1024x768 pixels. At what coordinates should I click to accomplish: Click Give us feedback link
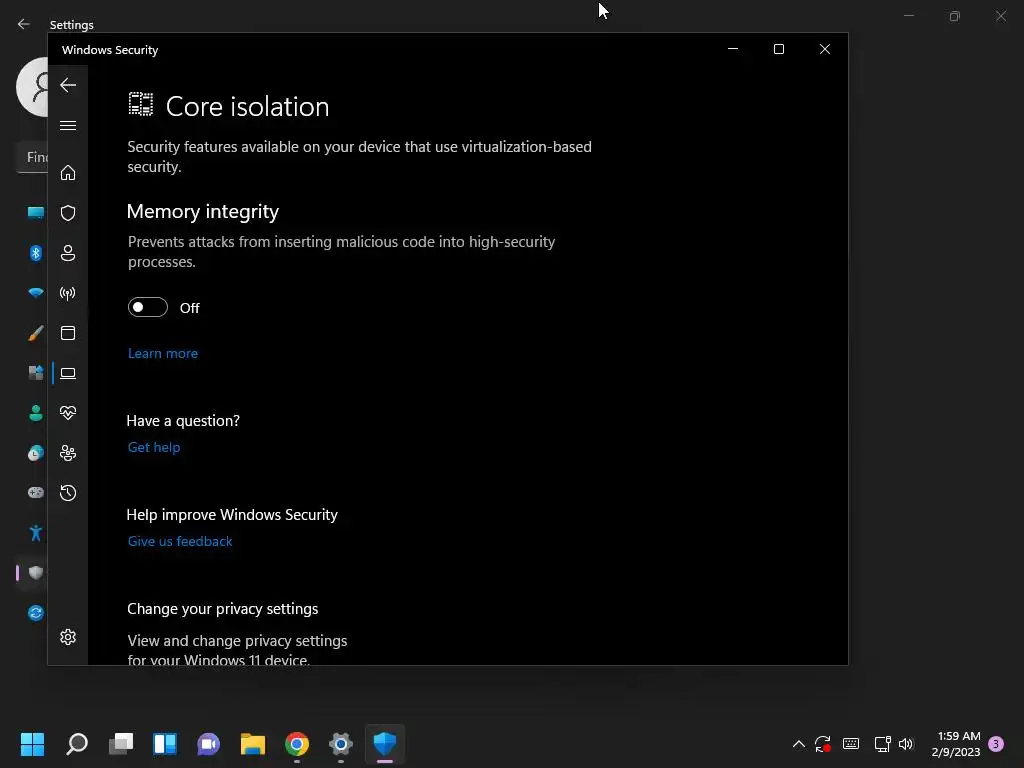[x=180, y=541]
